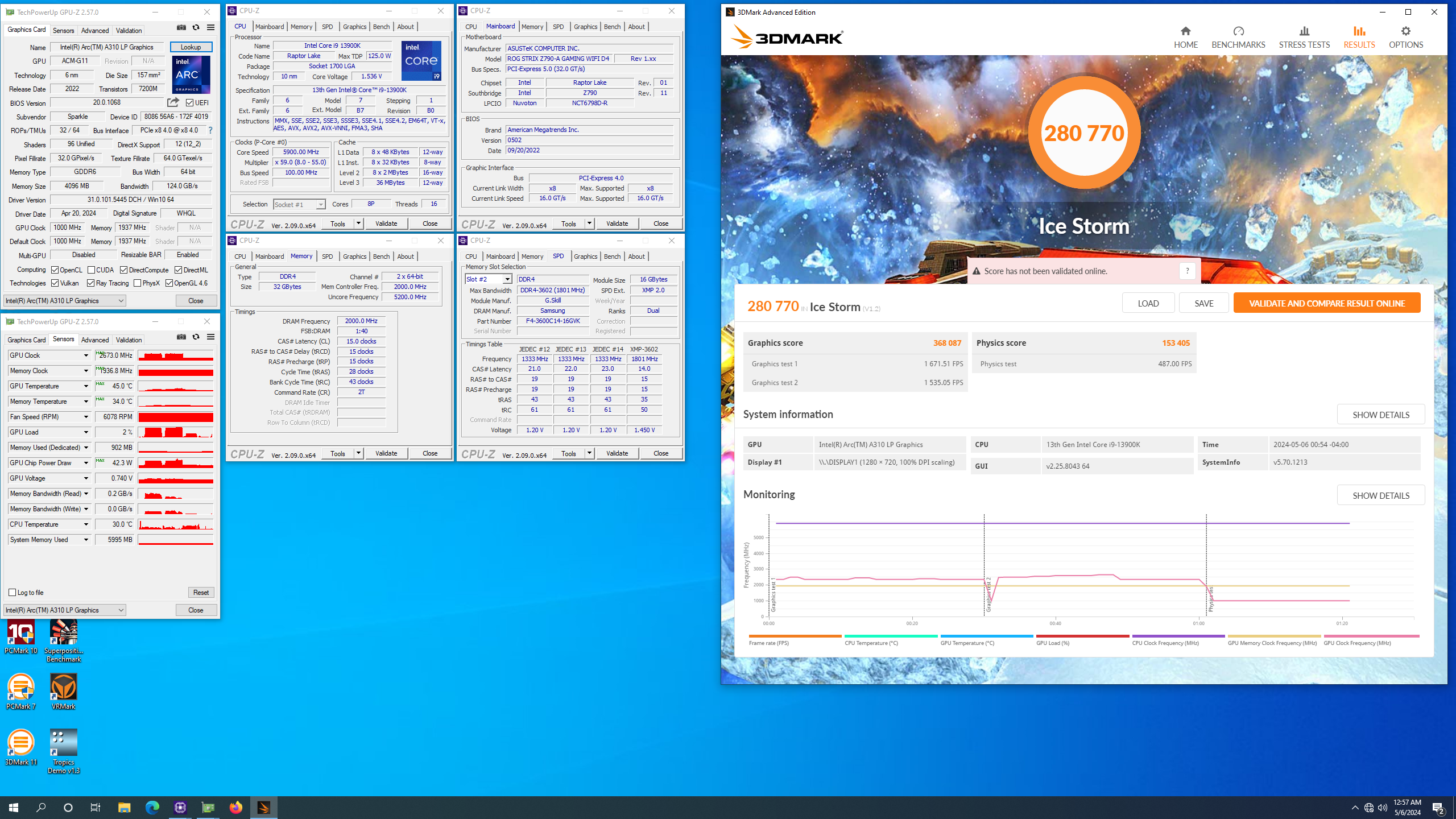Open the Windows Start menu
The image size is (1456, 819).
click(14, 807)
